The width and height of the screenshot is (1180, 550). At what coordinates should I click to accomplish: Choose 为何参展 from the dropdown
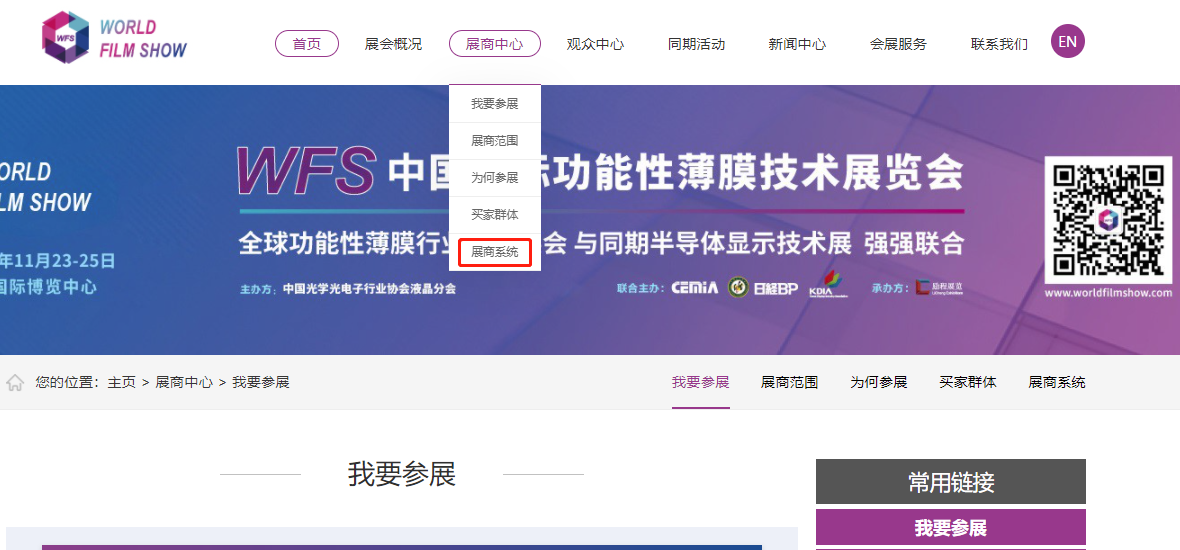point(495,178)
